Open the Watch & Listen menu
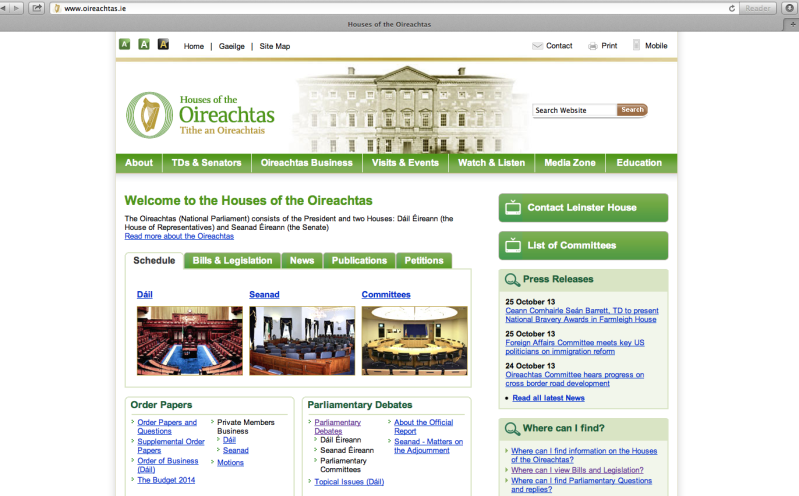The height and width of the screenshot is (496, 799). point(491,163)
